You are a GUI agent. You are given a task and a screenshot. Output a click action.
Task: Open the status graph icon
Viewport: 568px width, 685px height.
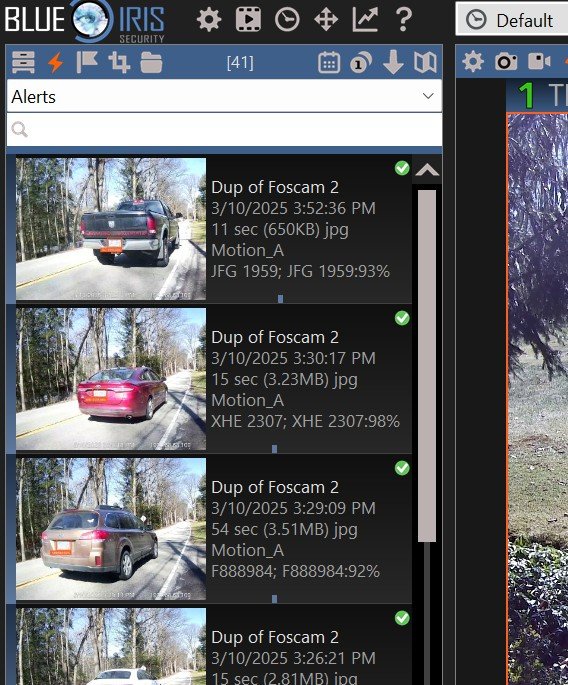[365, 20]
